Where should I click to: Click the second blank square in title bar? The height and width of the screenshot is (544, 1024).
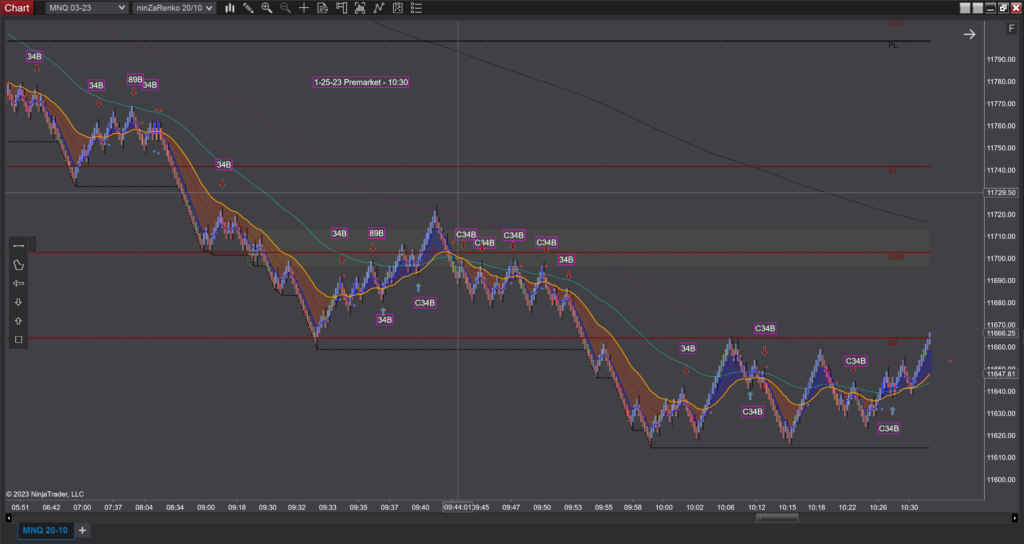(978, 8)
